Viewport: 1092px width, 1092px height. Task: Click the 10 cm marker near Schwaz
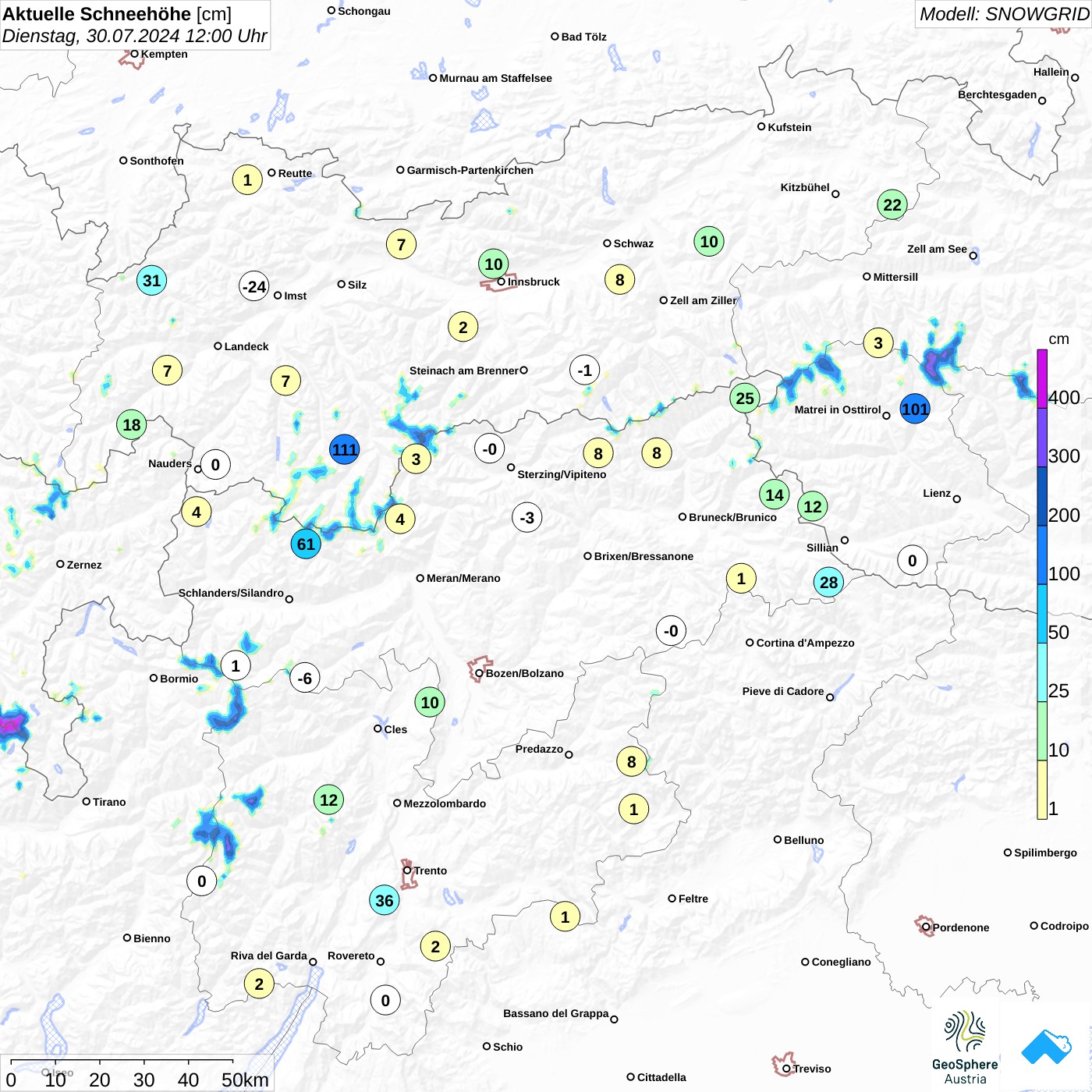click(x=709, y=242)
